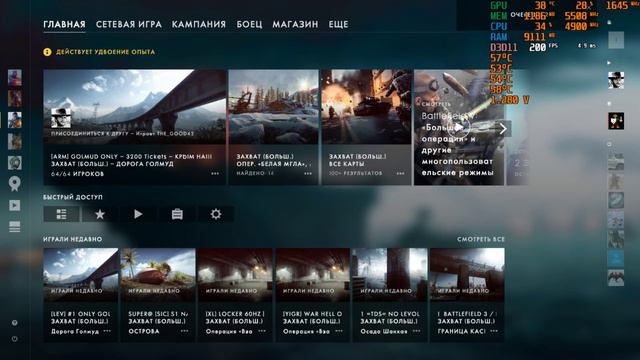Open the СЕТЕВАЯ ИГРА tab
640x360 pixels.
(x=129, y=24)
